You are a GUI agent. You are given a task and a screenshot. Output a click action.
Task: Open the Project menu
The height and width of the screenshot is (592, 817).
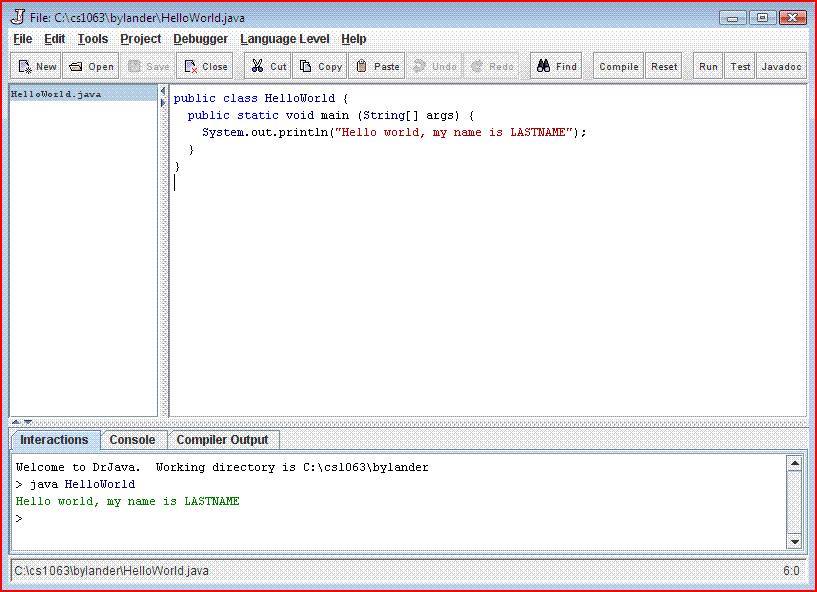141,39
